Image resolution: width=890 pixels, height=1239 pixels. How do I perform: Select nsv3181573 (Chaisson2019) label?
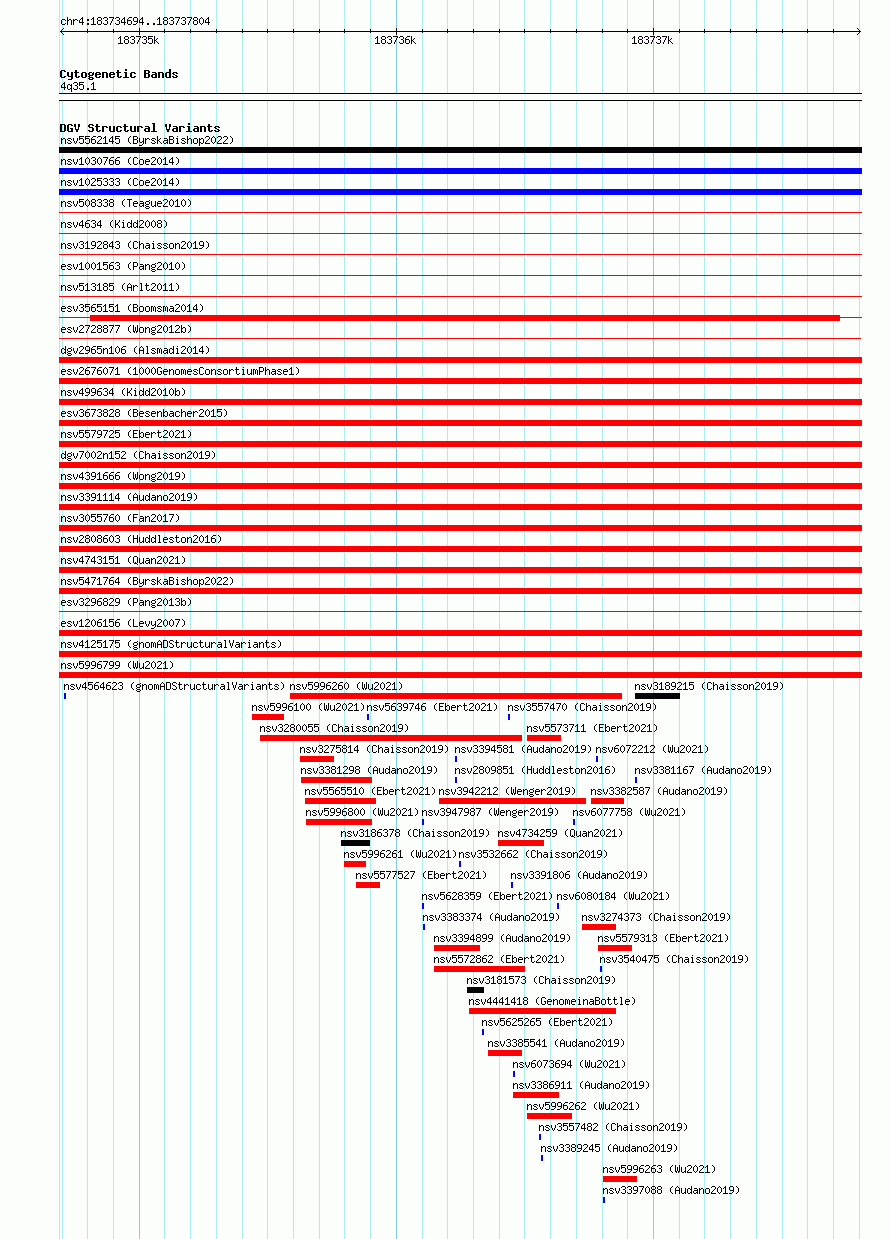(x=541, y=981)
